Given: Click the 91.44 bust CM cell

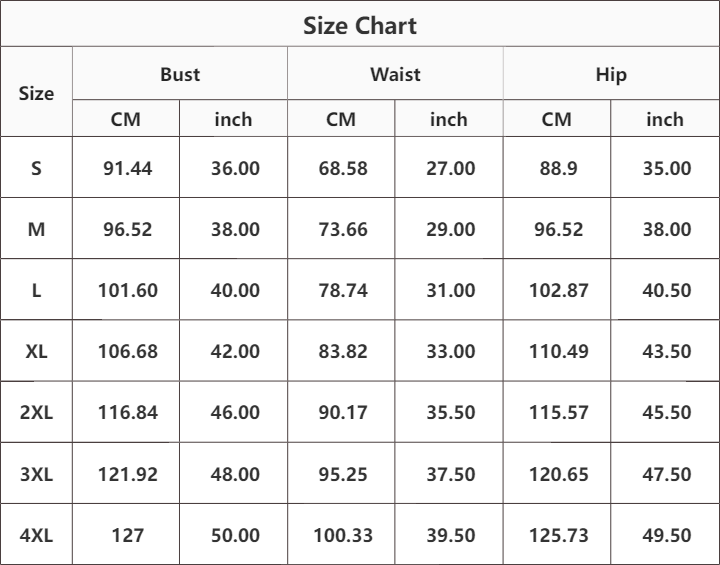Looking at the screenshot, I should [x=127, y=168].
